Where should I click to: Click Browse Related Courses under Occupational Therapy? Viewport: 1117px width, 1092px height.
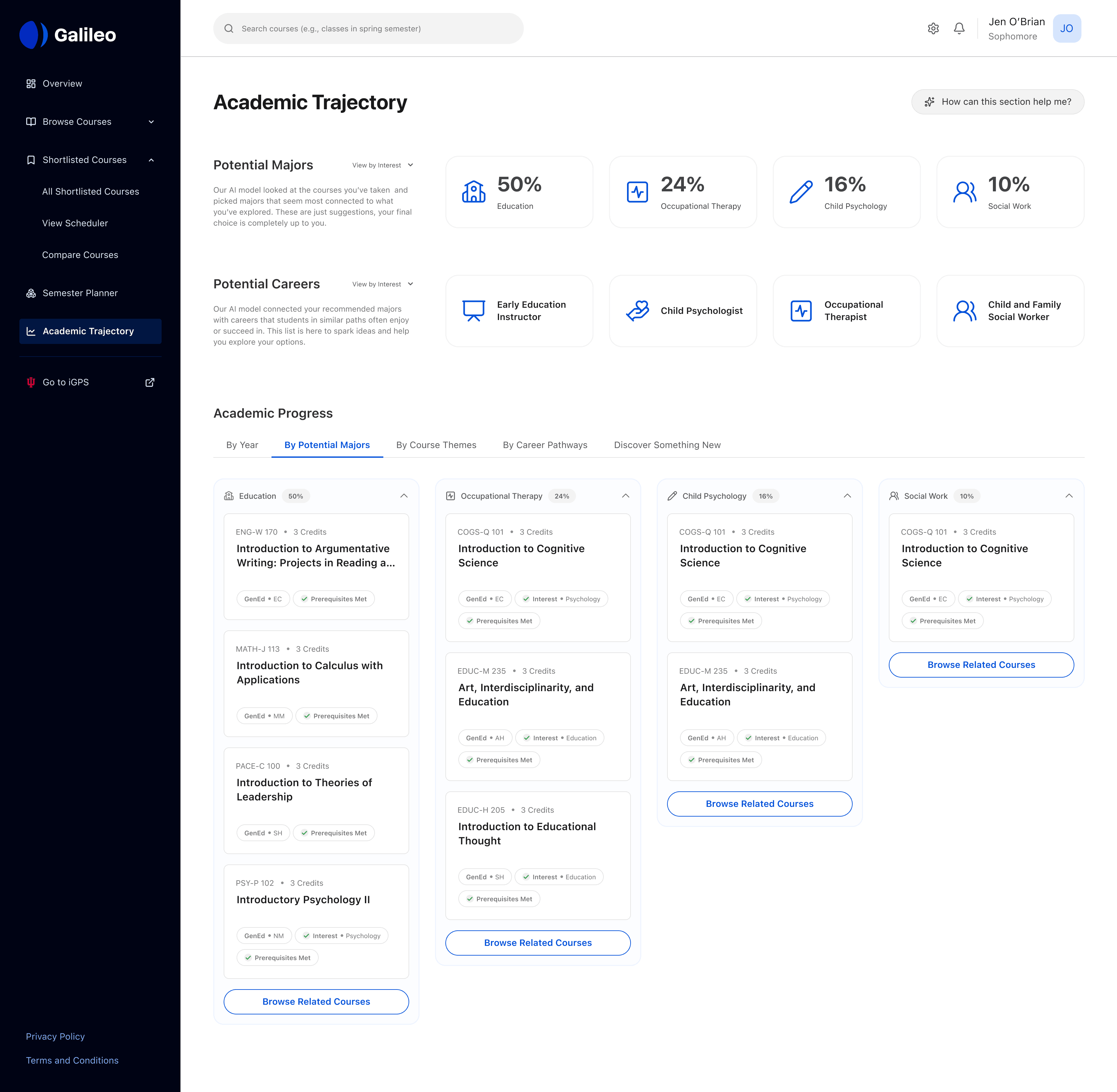click(537, 943)
